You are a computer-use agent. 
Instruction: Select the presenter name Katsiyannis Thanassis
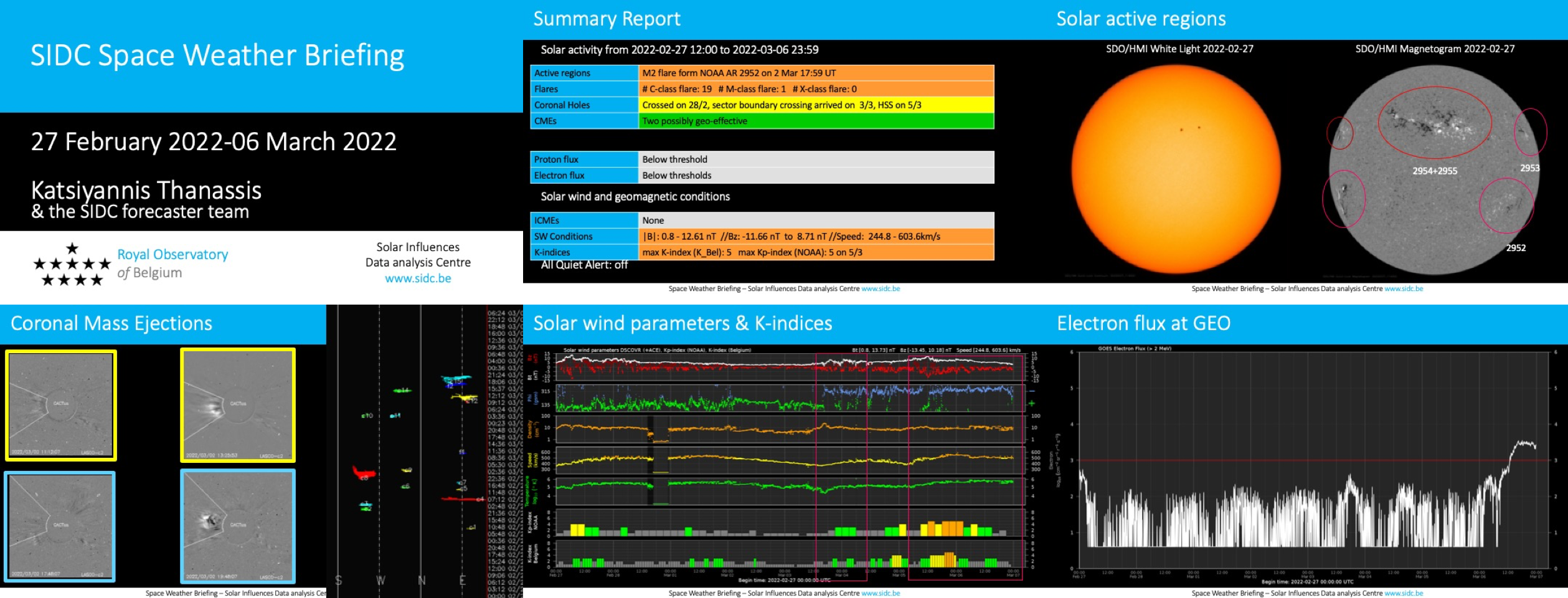146,189
